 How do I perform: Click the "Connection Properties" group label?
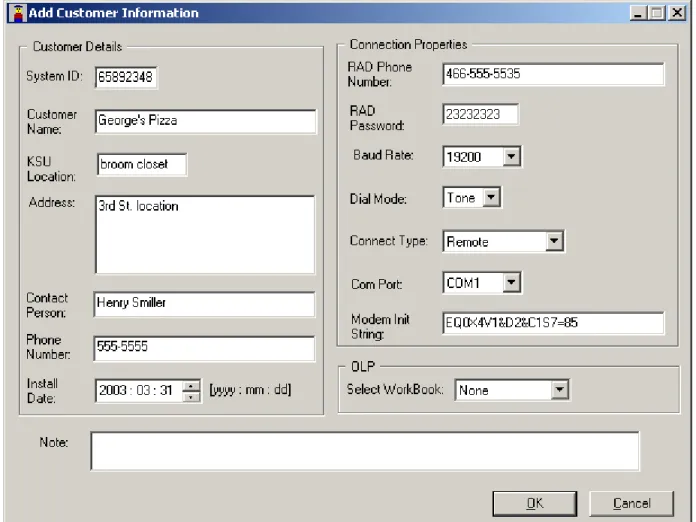coord(408,44)
